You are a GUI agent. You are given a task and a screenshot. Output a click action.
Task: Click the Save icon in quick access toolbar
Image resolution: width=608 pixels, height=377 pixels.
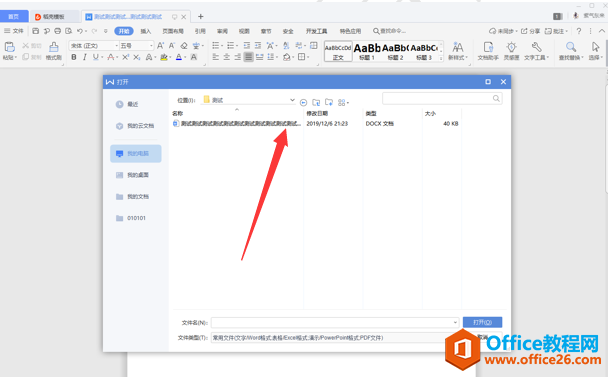click(x=36, y=31)
